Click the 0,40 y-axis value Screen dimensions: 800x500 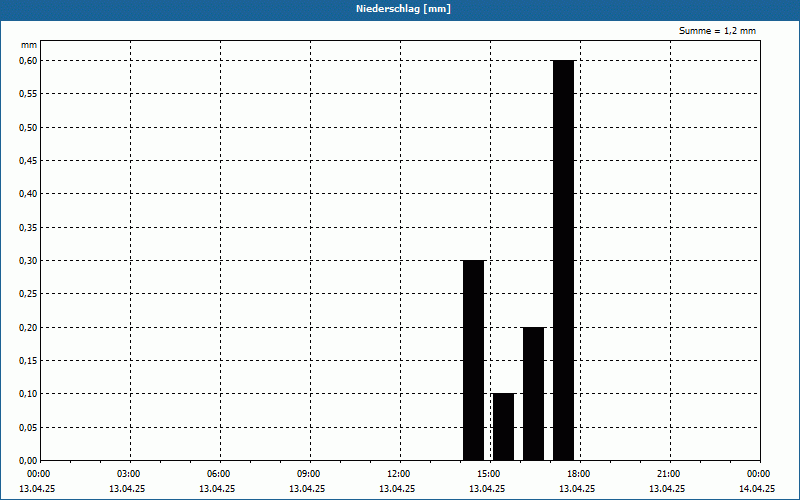click(x=28, y=194)
